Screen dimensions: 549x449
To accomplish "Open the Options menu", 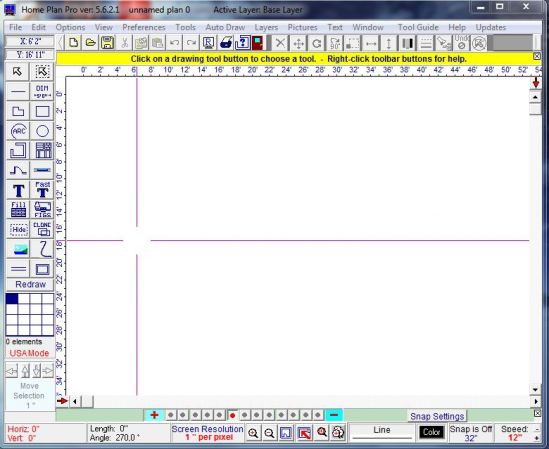I will tap(70, 27).
